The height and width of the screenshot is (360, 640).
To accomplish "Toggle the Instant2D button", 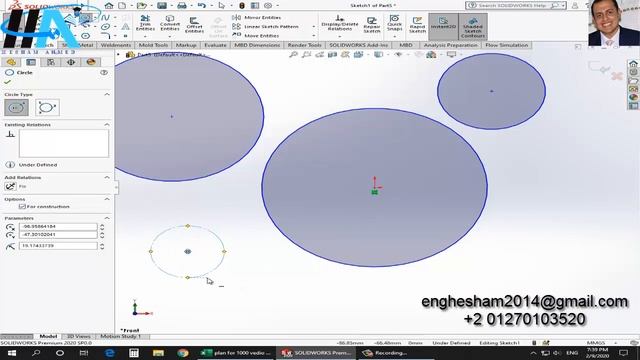I will point(443,26).
